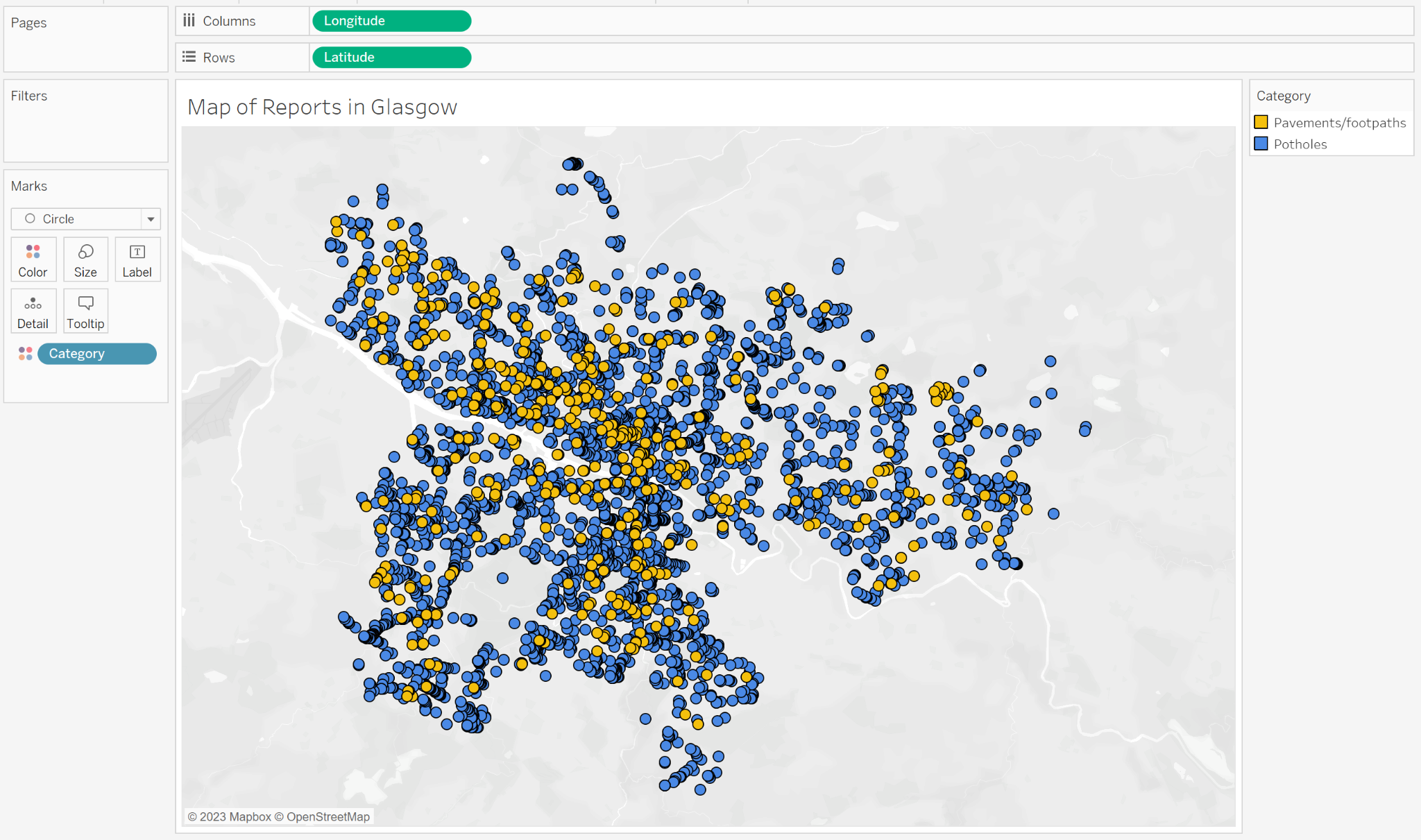
Task: Click the Category pill in Marks card
Action: tap(97, 354)
